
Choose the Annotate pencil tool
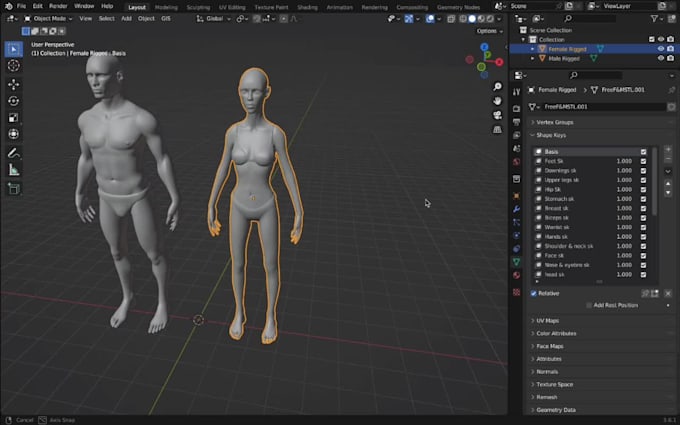click(x=13, y=153)
